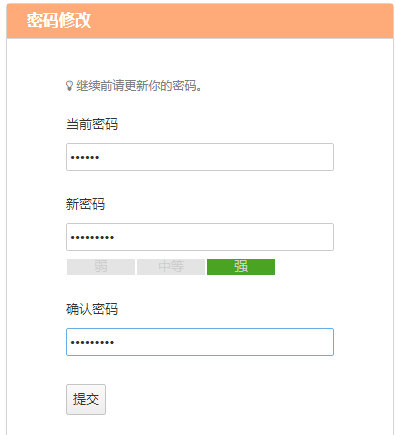395x435 pixels.
Task: Click the orange header bar background
Action: pos(233,21)
